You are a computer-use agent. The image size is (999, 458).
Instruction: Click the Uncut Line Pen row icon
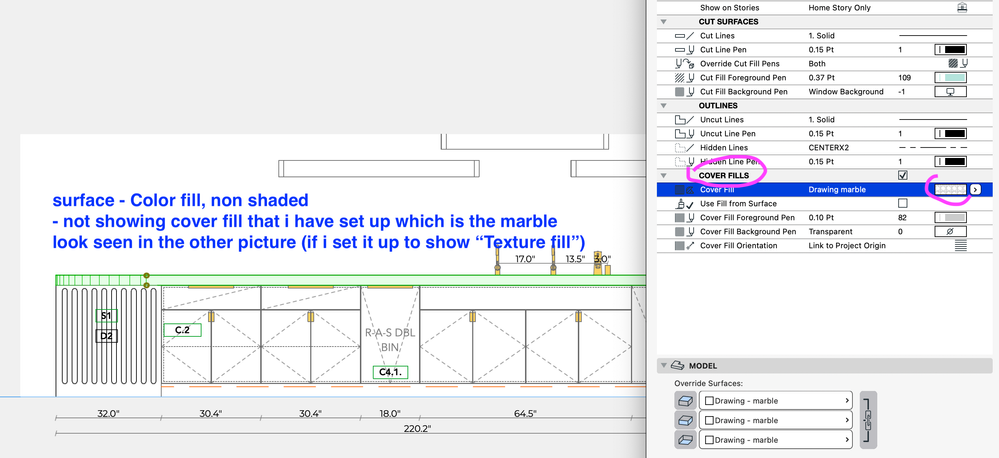(x=684, y=134)
